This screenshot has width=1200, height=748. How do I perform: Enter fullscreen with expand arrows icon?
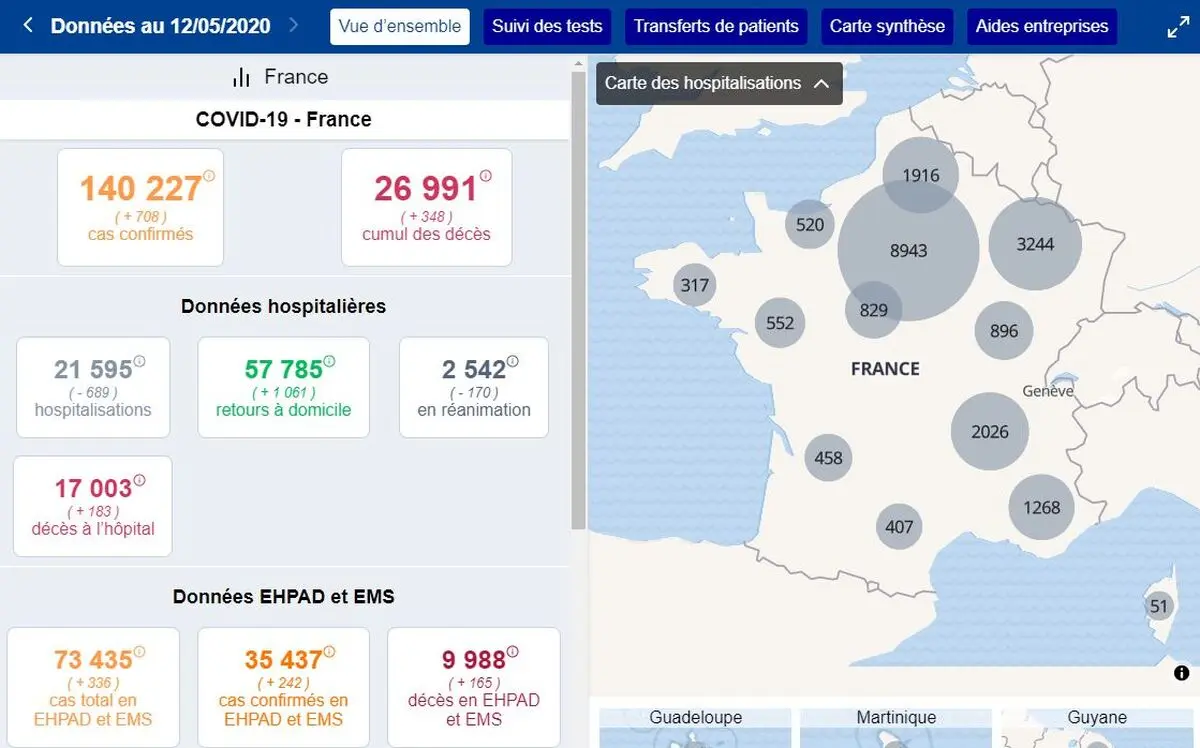[1178, 28]
